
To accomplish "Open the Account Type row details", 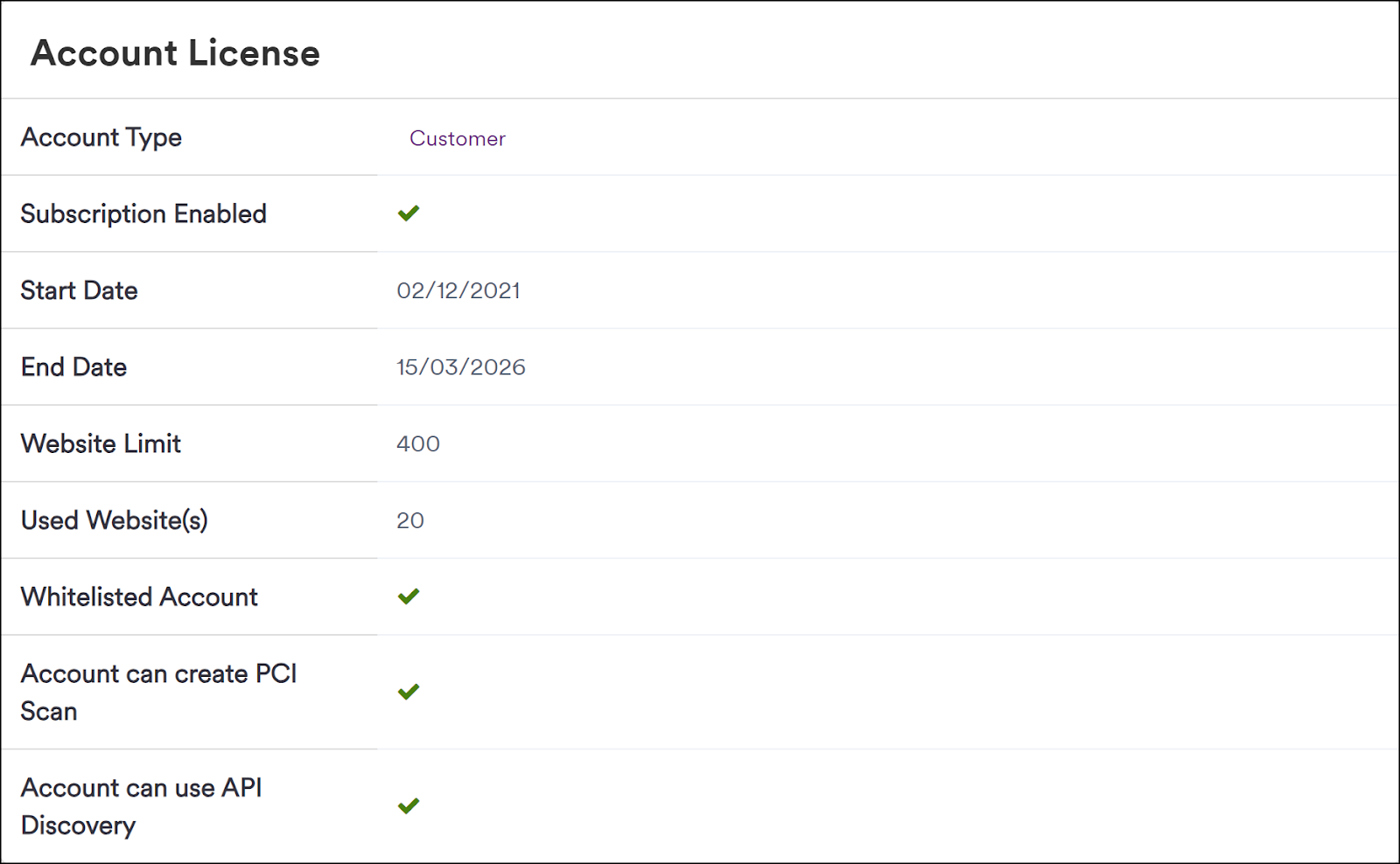I will coord(101,137).
